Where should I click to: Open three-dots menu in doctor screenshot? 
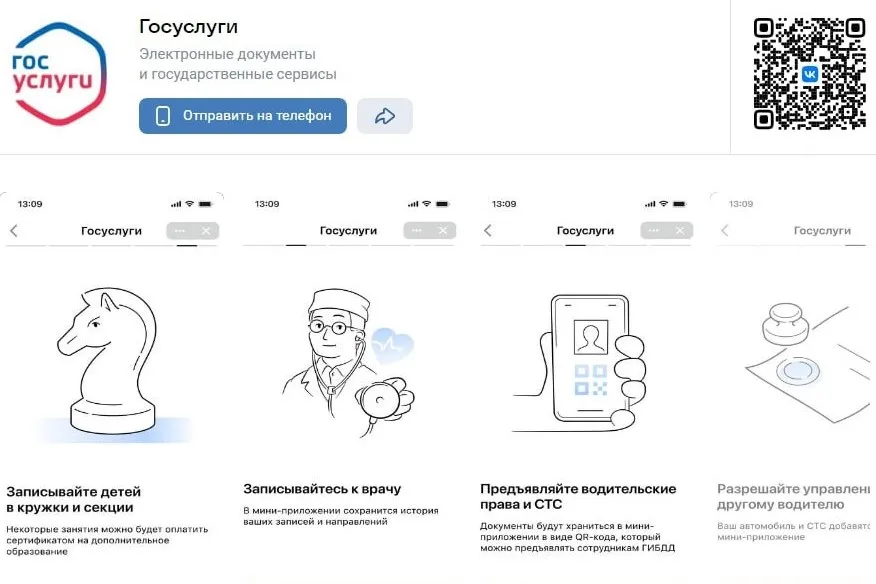[417, 230]
